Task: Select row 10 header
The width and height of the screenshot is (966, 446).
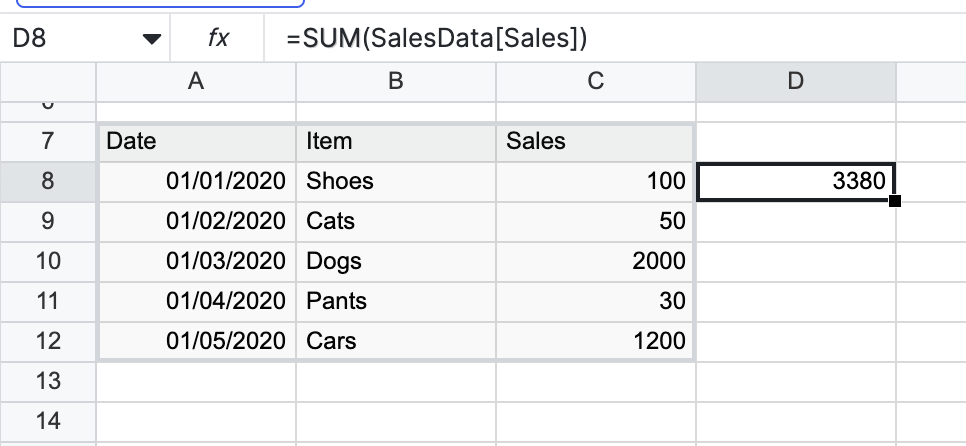Action: click(x=48, y=261)
